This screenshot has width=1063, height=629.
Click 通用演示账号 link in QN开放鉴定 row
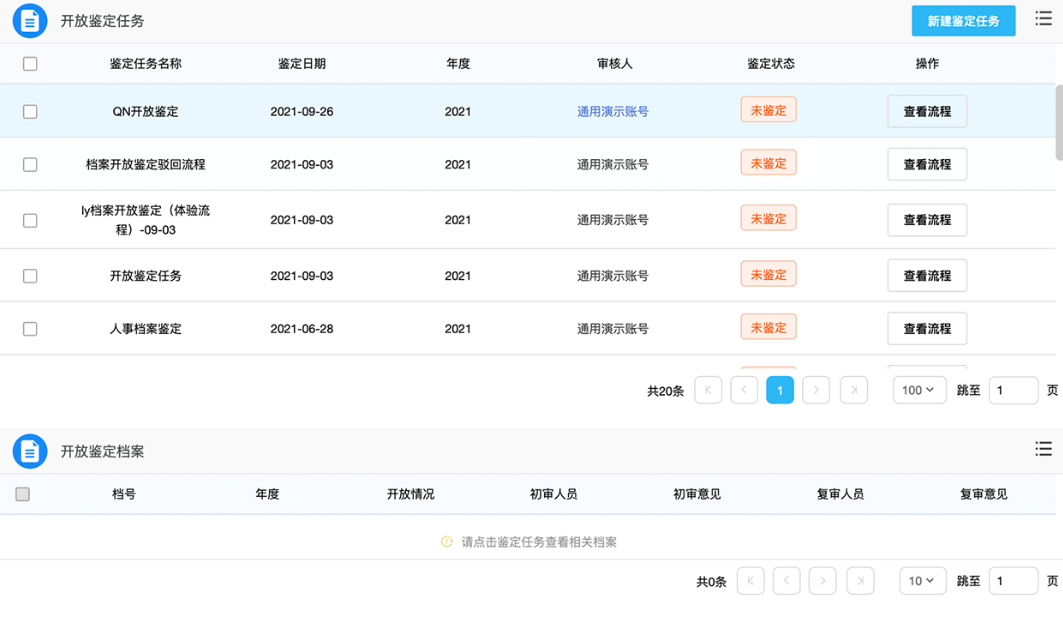(x=612, y=112)
